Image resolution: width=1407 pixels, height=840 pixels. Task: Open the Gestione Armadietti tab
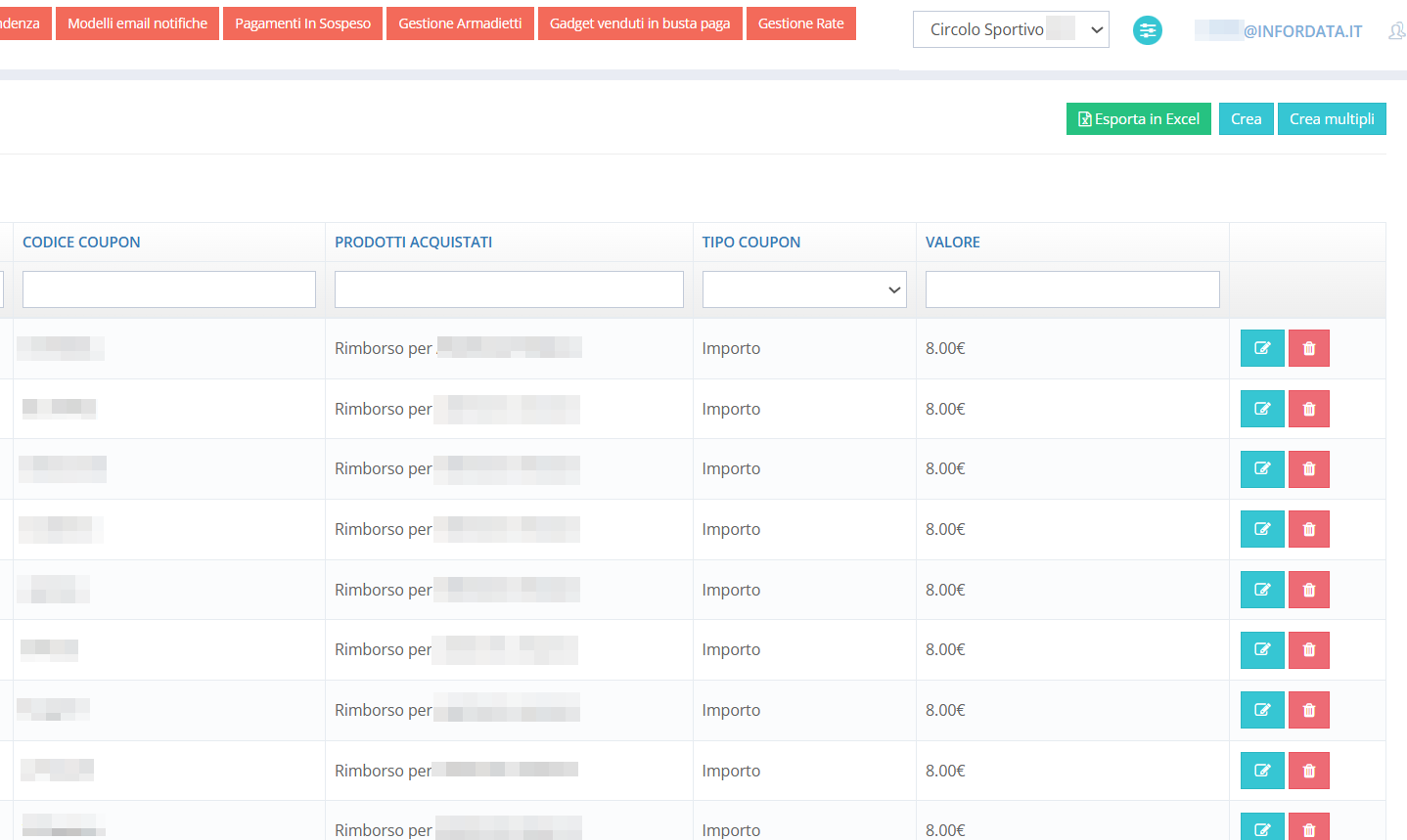tap(460, 23)
